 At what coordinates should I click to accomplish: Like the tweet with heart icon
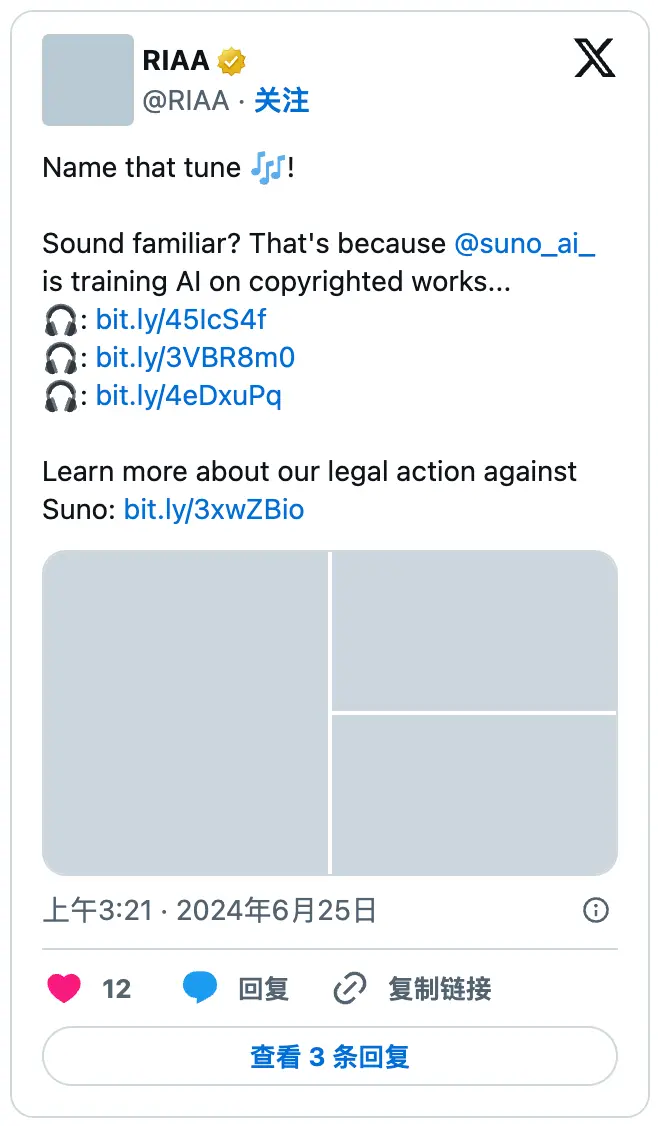(x=64, y=989)
